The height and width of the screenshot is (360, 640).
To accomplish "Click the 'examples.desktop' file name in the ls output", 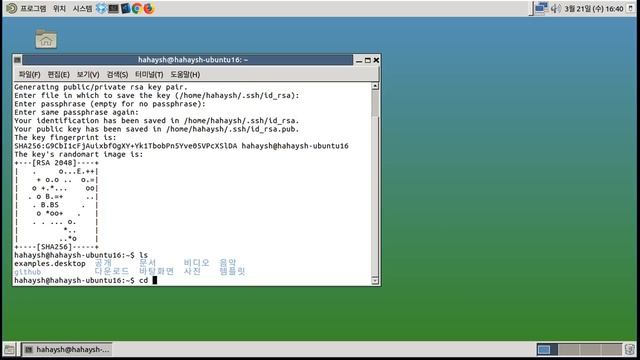I will pyautogui.click(x=50, y=264).
